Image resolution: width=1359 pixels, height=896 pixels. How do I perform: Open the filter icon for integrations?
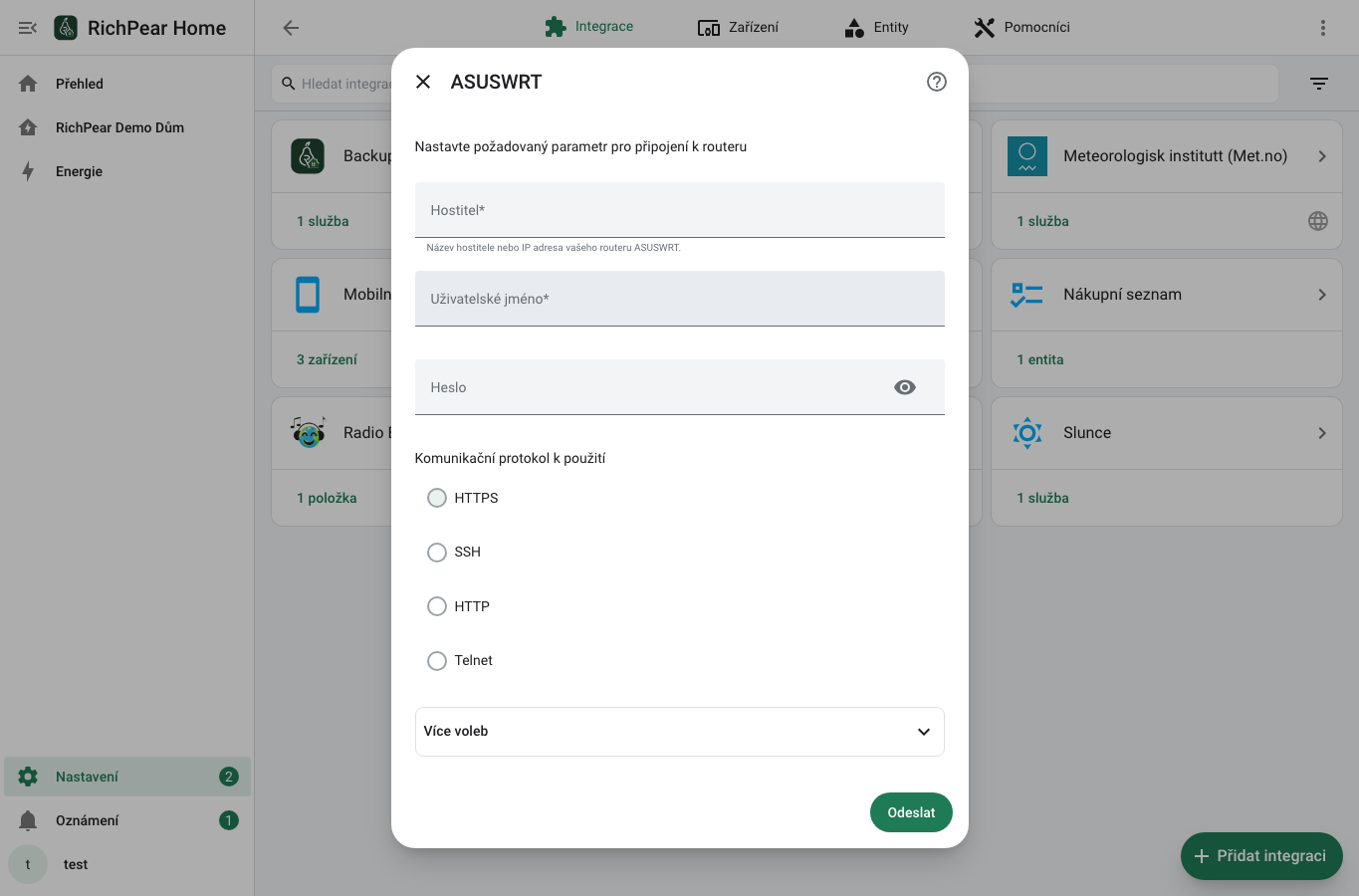point(1319,84)
